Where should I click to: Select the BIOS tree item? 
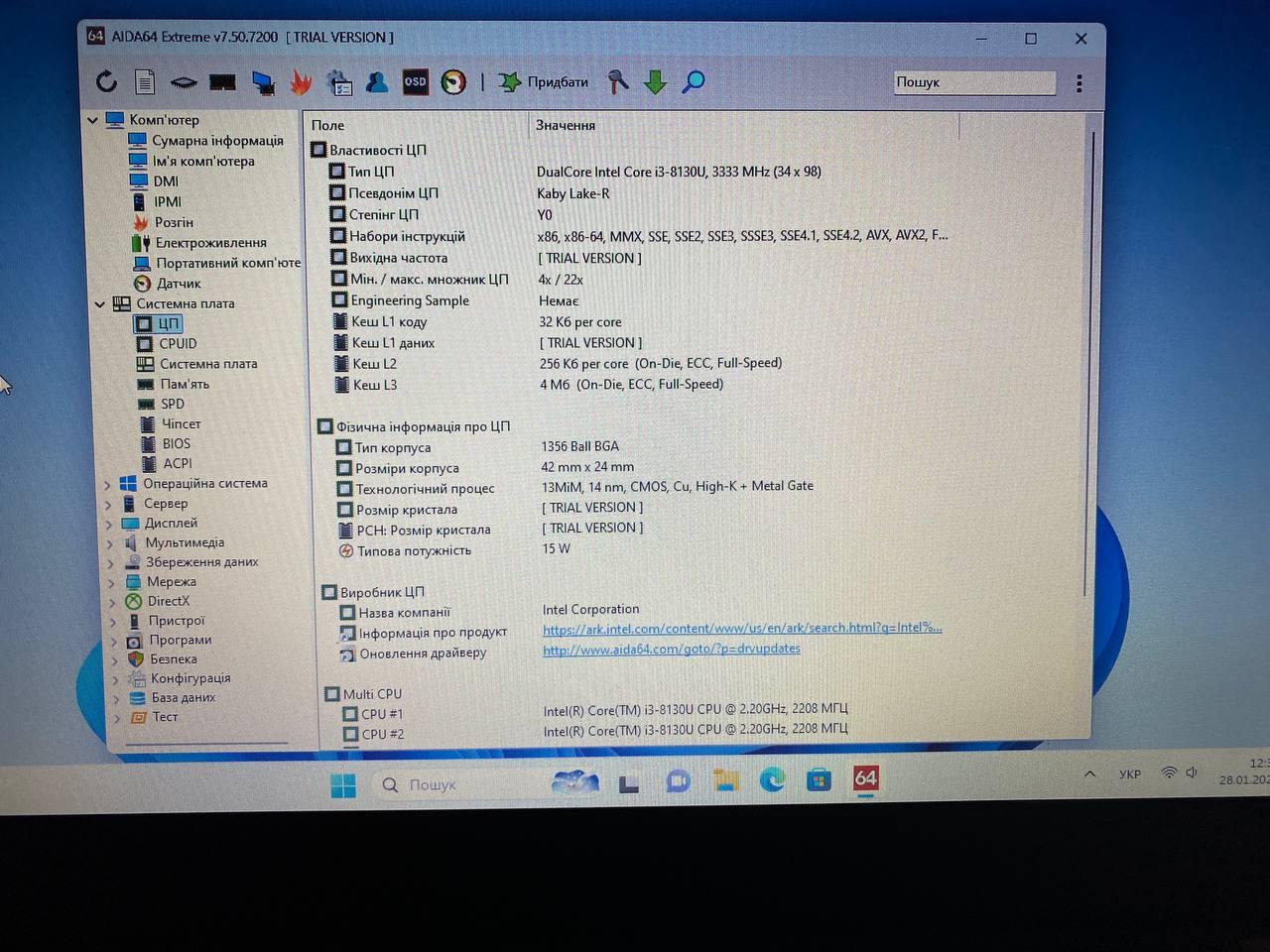pos(177,443)
